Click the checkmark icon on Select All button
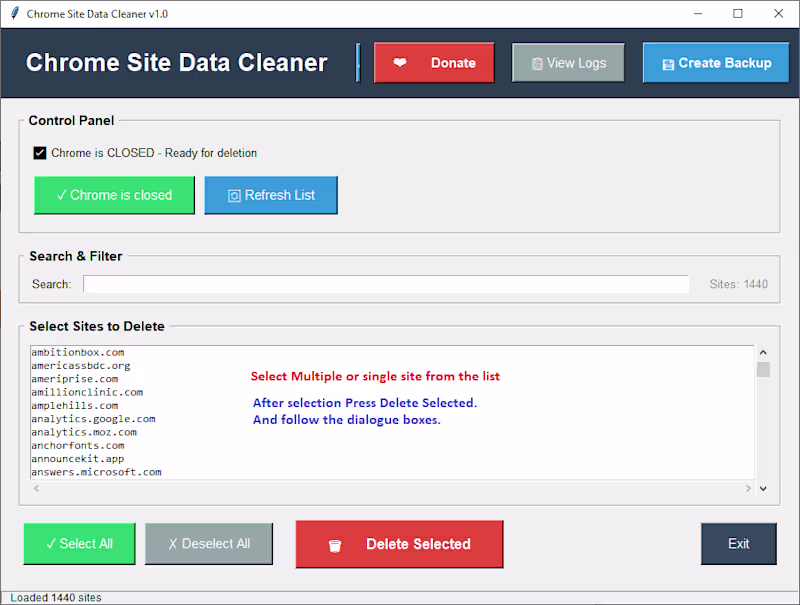The width and height of the screenshot is (800, 605). [53, 544]
